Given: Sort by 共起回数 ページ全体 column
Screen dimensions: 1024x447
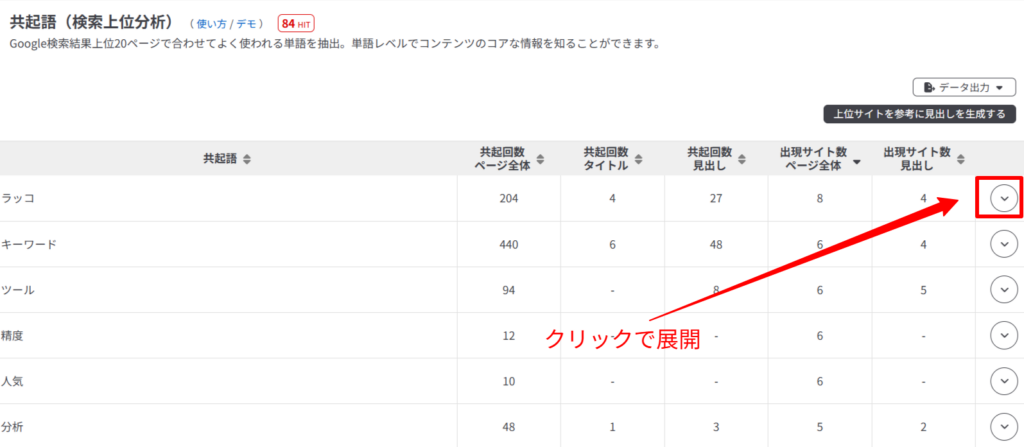Looking at the screenshot, I should pos(541,159).
